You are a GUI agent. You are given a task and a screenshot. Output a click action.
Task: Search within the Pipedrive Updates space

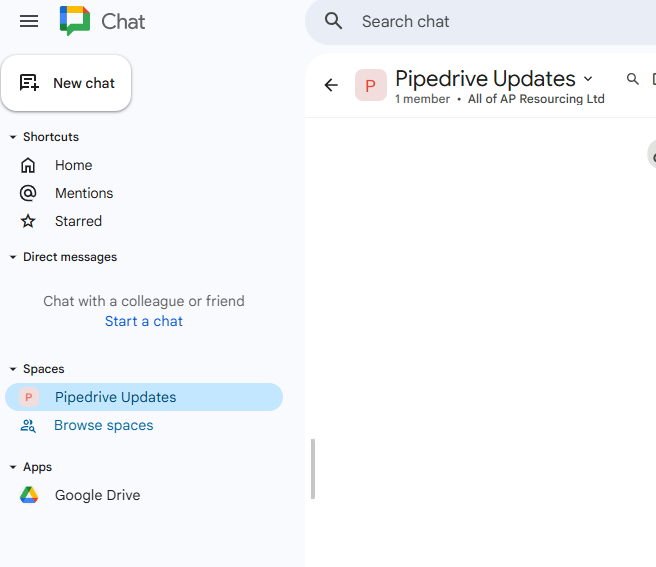tap(632, 79)
